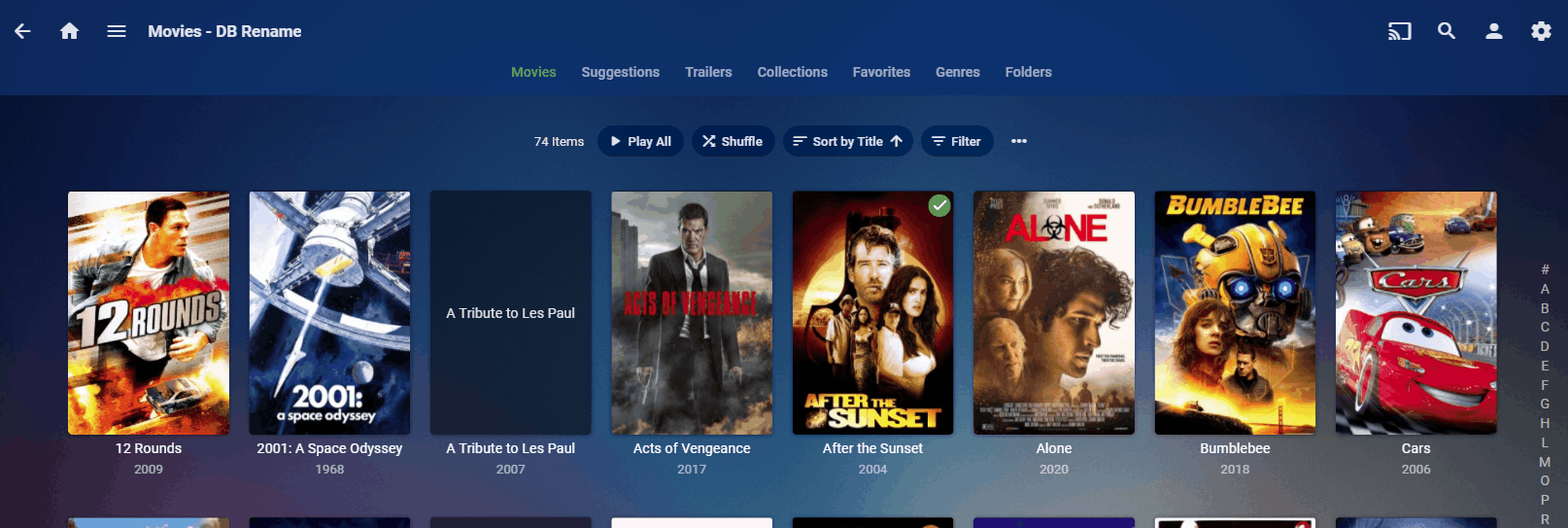This screenshot has width=1568, height=528.
Task: Click the year 2018 under Bumblebee
Action: pyautogui.click(x=1235, y=469)
